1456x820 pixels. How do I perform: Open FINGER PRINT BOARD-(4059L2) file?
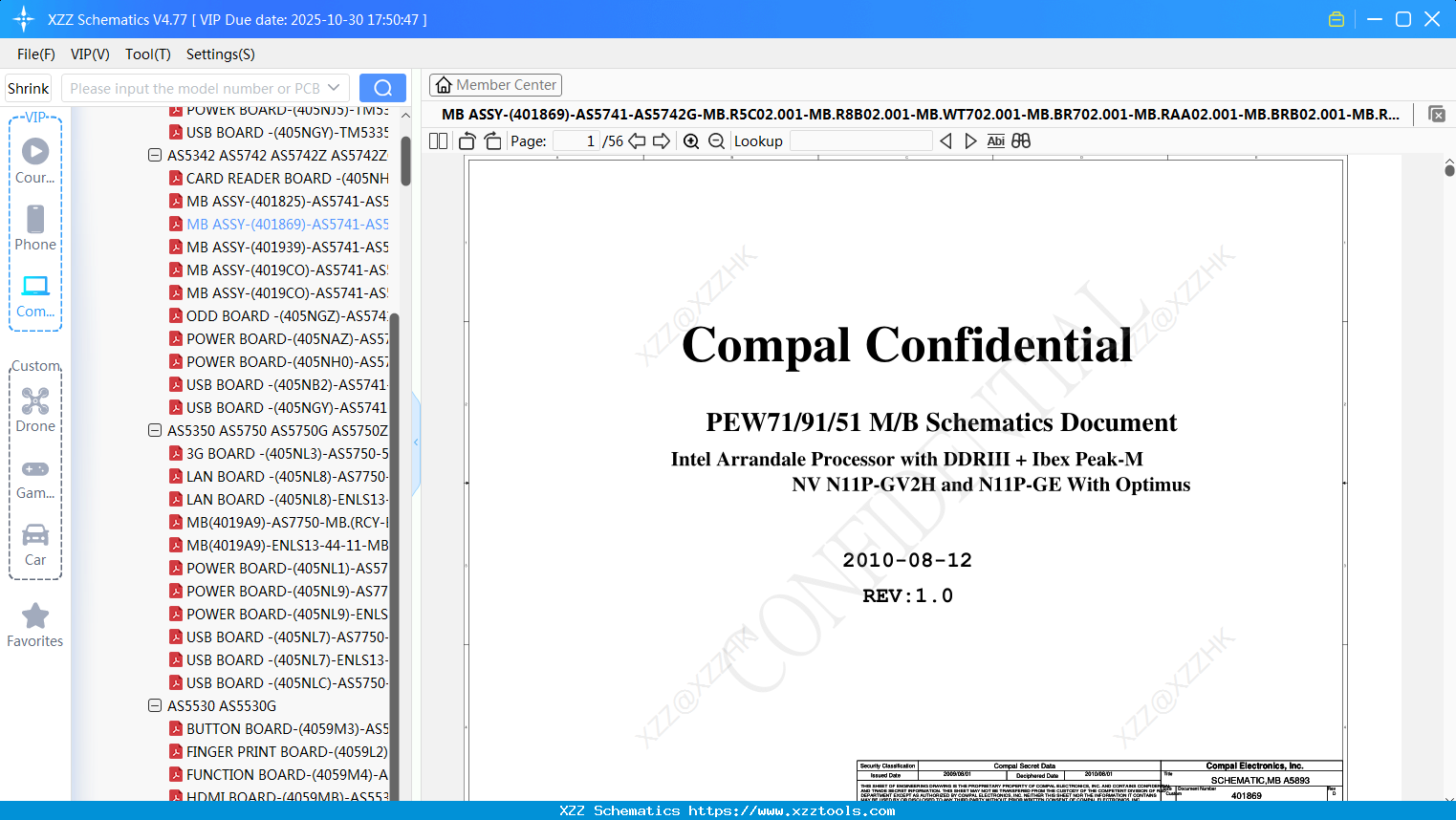tap(278, 751)
